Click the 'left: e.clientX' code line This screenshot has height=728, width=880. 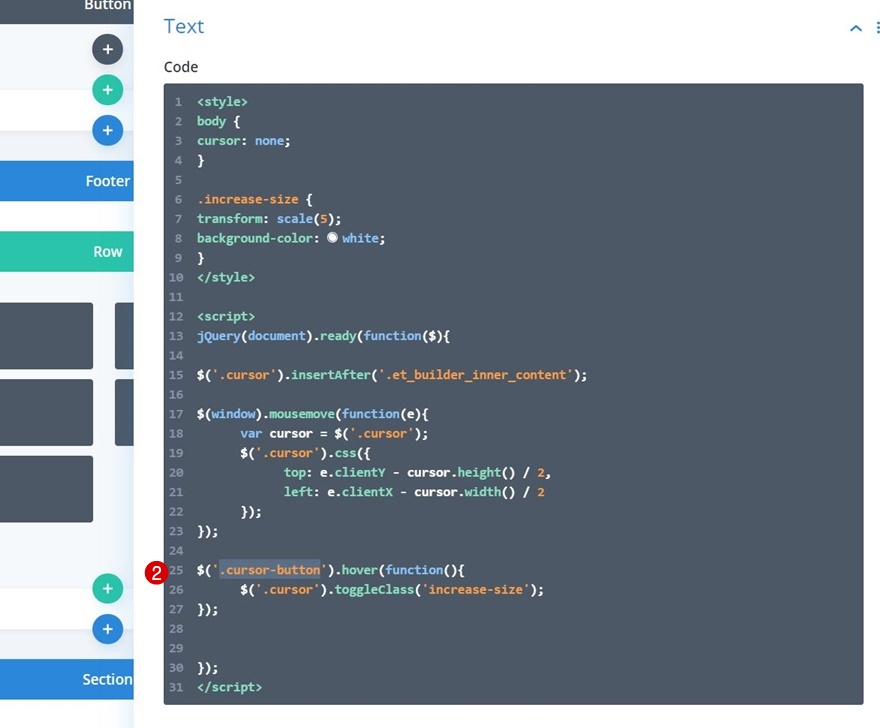(414, 492)
